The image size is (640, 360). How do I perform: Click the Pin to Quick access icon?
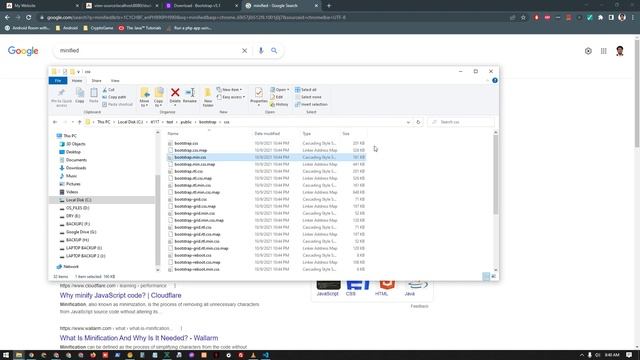[62, 93]
